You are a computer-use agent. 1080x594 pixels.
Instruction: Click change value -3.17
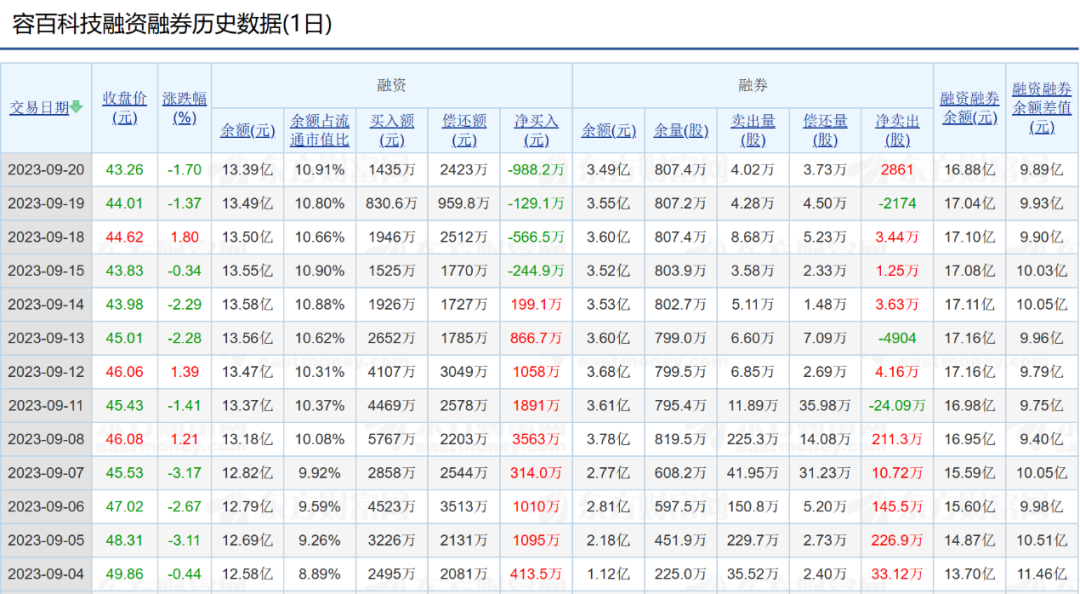(185, 473)
